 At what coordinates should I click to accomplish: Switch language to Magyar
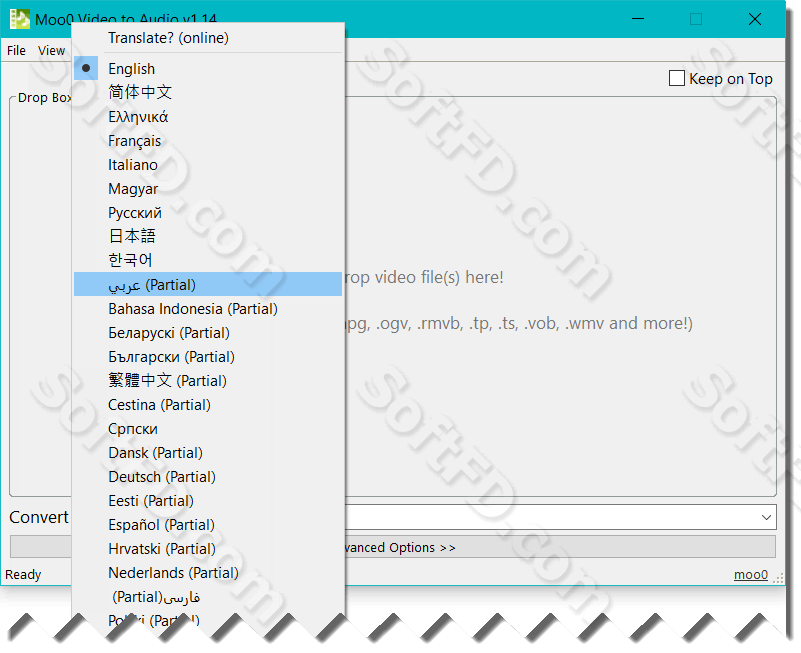[x=208, y=189]
